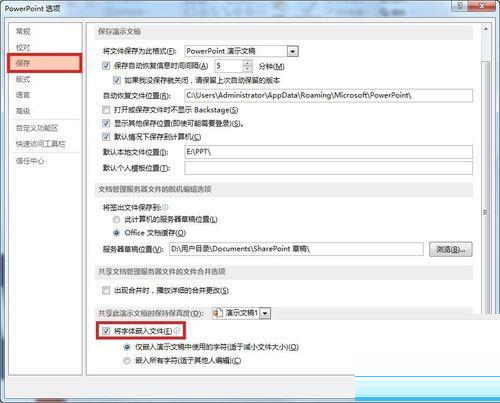Click the presentation file icon beside 演示文稿1
The image size is (500, 403).
pos(218,313)
